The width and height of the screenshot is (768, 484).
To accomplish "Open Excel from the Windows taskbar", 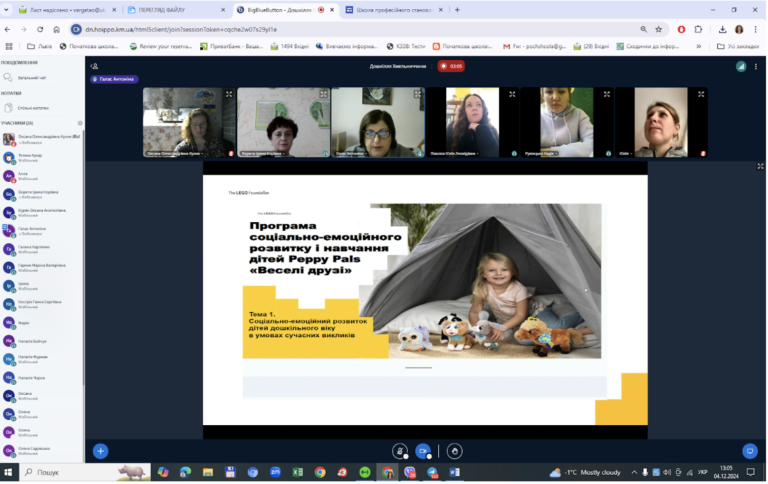I will click(297, 472).
